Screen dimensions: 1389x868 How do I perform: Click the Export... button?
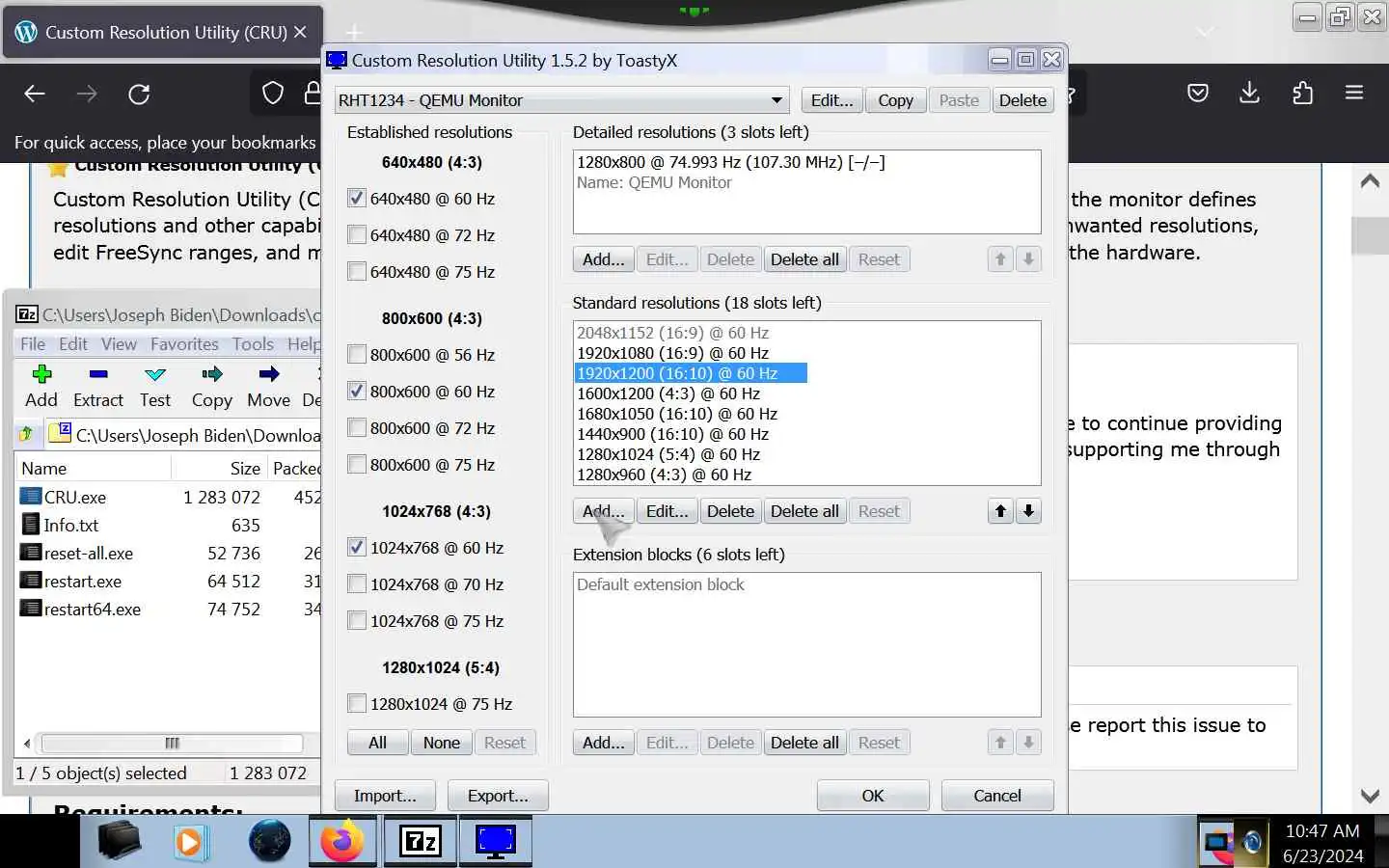click(498, 796)
